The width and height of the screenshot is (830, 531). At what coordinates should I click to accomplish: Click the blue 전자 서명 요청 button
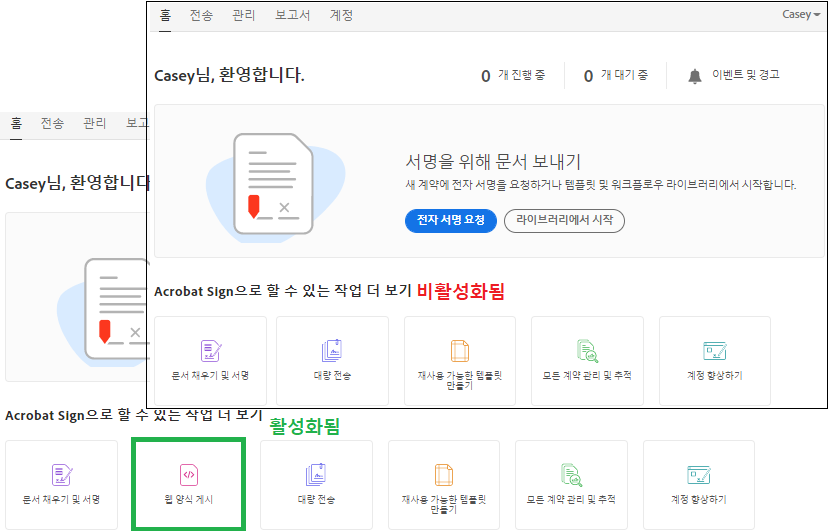pyautogui.click(x=450, y=220)
